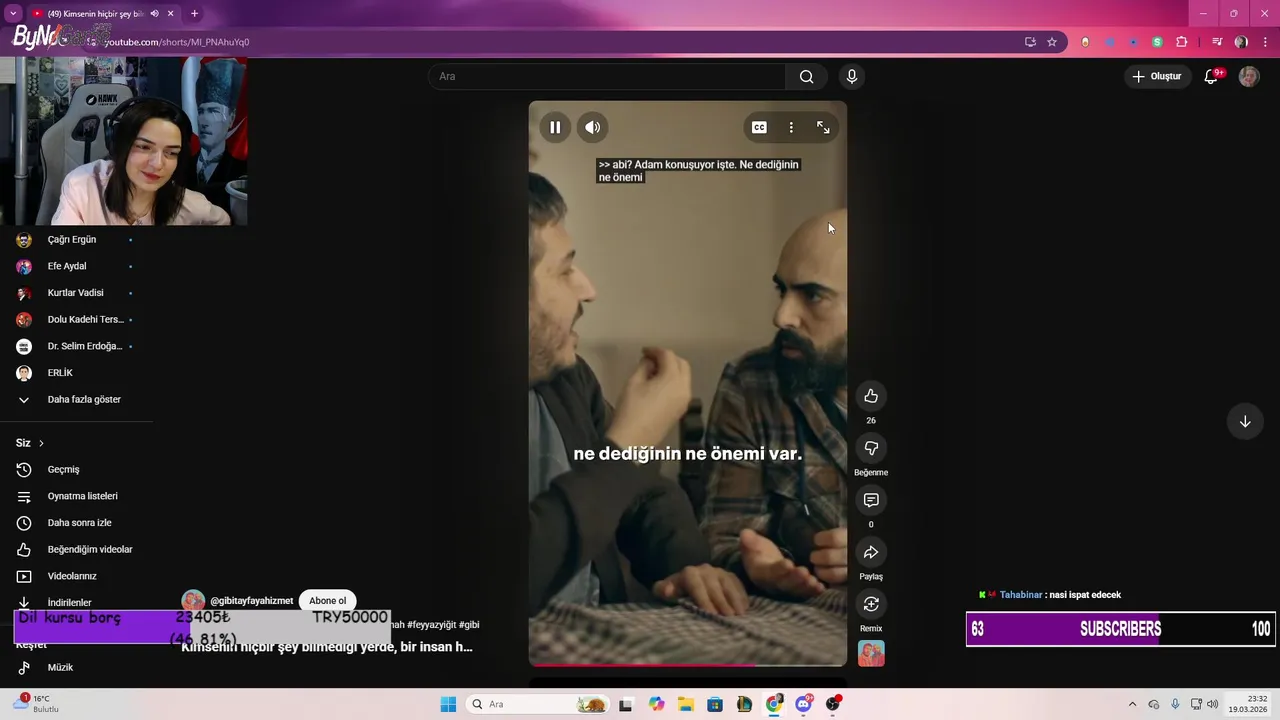Viewport: 1280px width, 720px height.
Task: Search with voice using microphone icon
Action: tap(852, 76)
